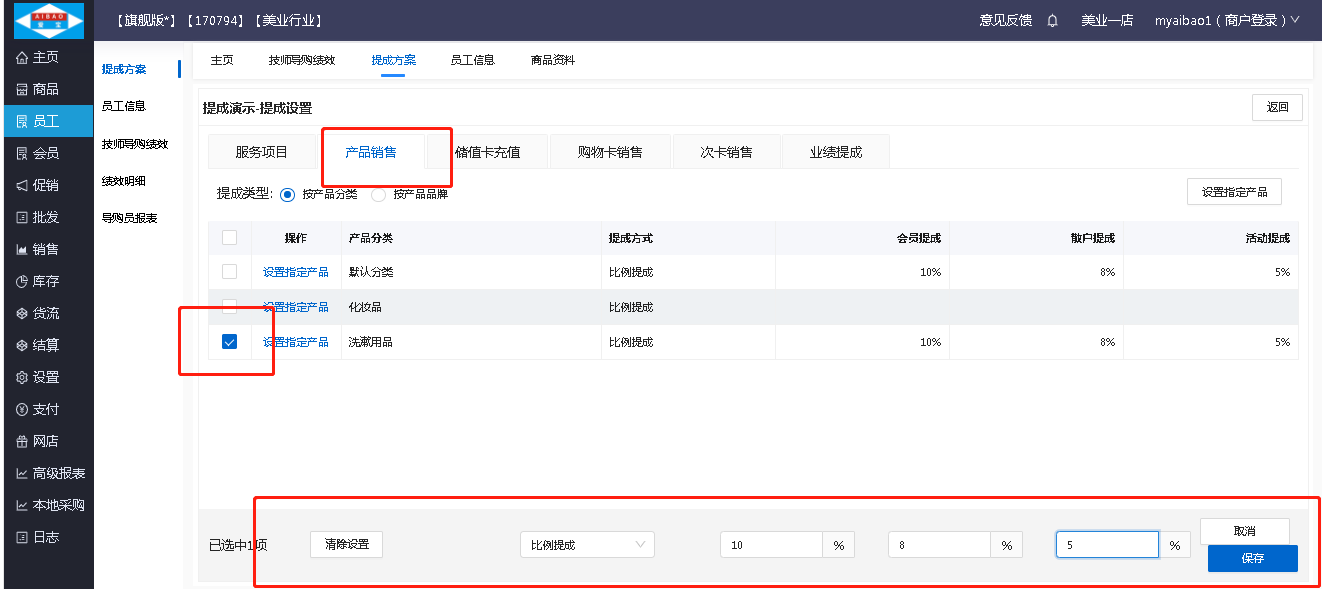Click the 产品分类 column header
The width and height of the screenshot is (1322, 589).
(x=370, y=238)
